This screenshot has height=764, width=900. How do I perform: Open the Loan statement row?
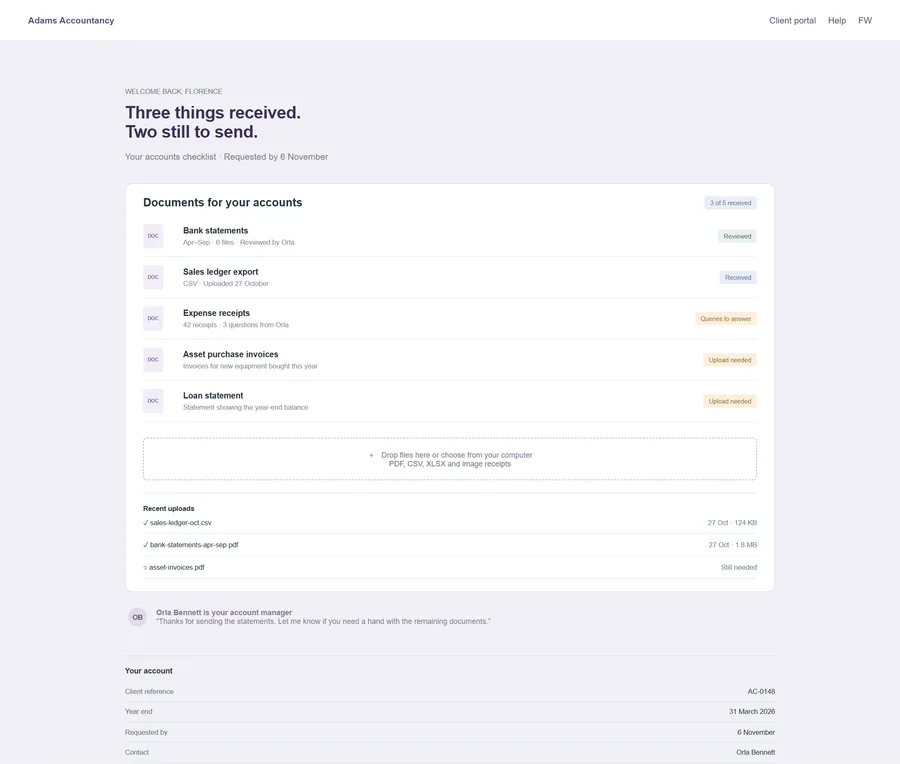click(x=449, y=401)
